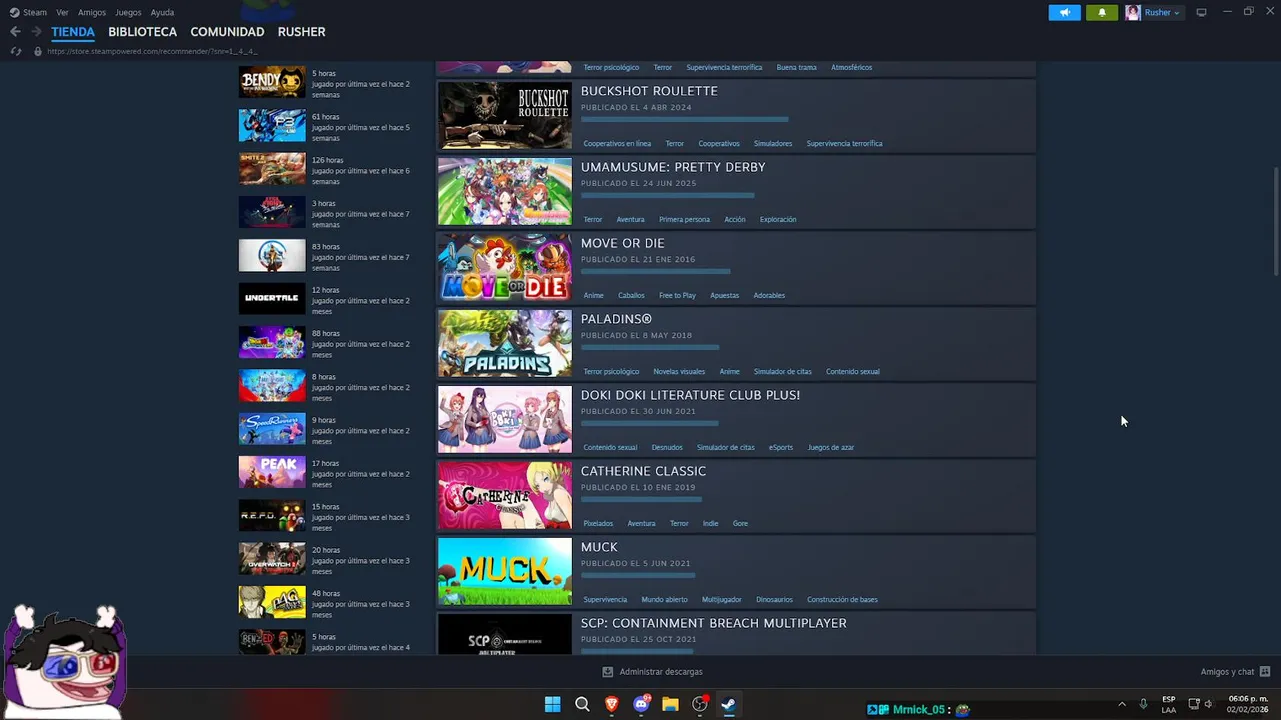Switch to Big Picture mode icon
Screen dimensions: 1281x720
pyautogui.click(x=1201, y=12)
